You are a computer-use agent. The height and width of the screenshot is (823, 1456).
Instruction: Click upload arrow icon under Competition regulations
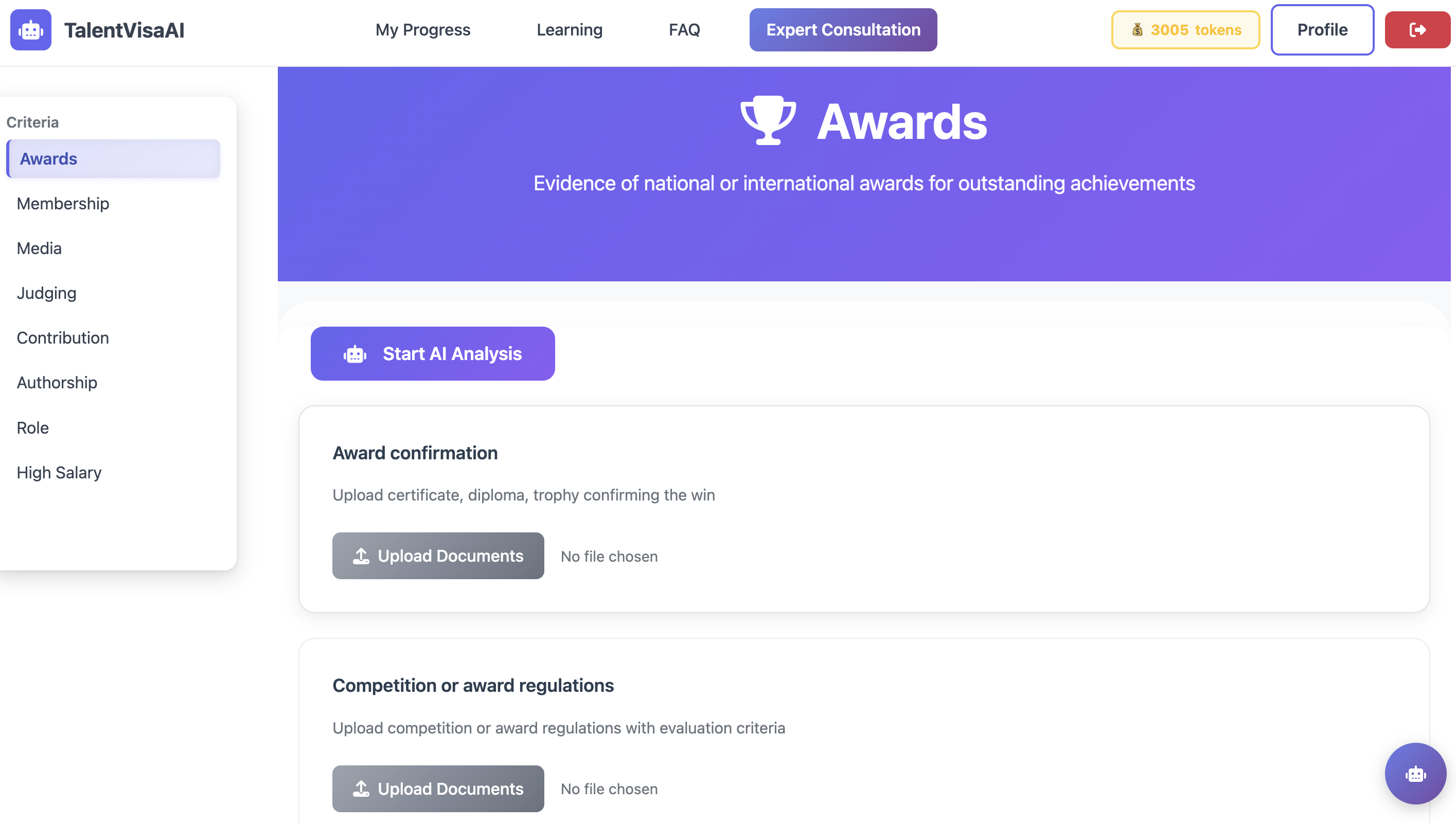[x=361, y=789]
